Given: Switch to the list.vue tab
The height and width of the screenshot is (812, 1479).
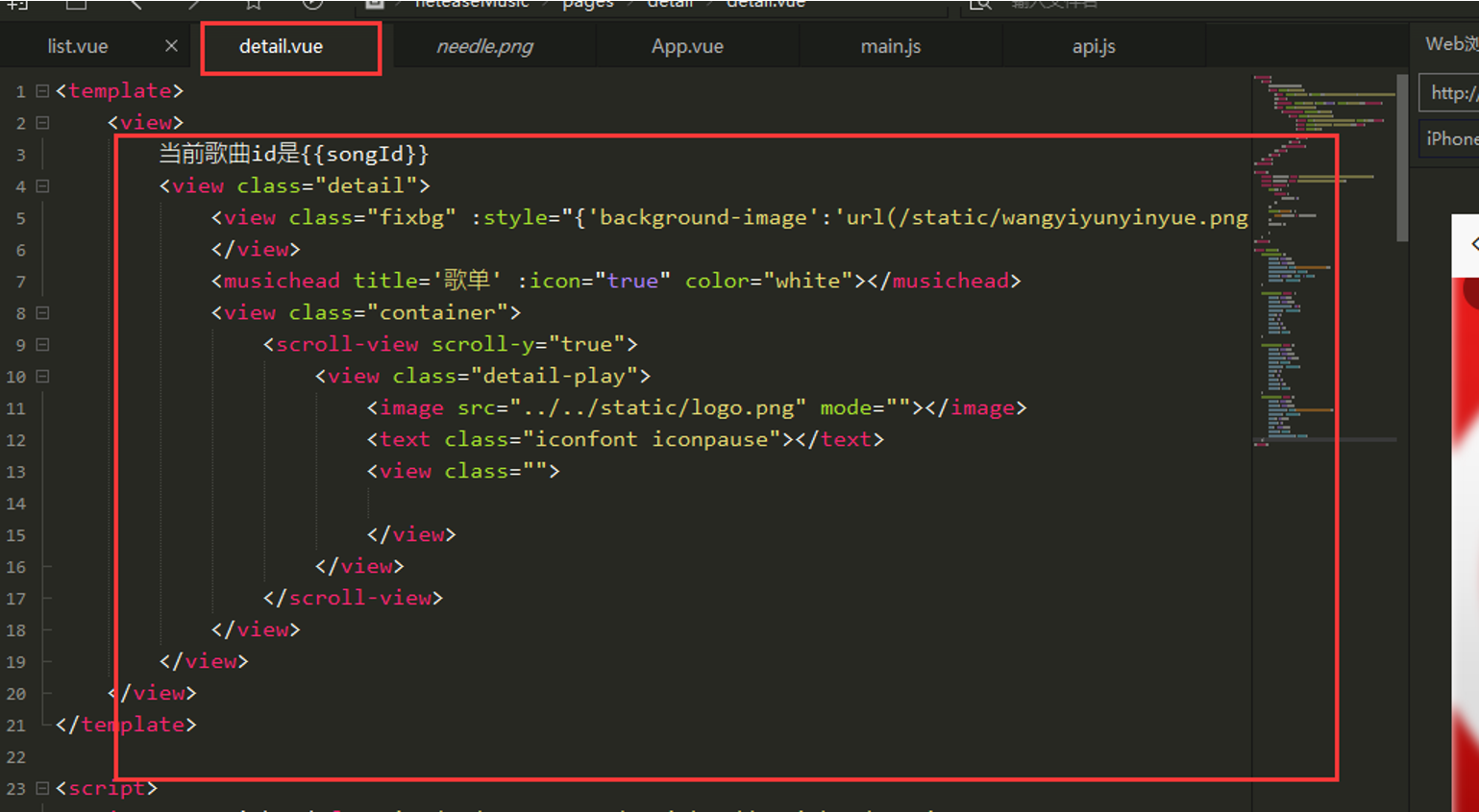Looking at the screenshot, I should point(78,46).
